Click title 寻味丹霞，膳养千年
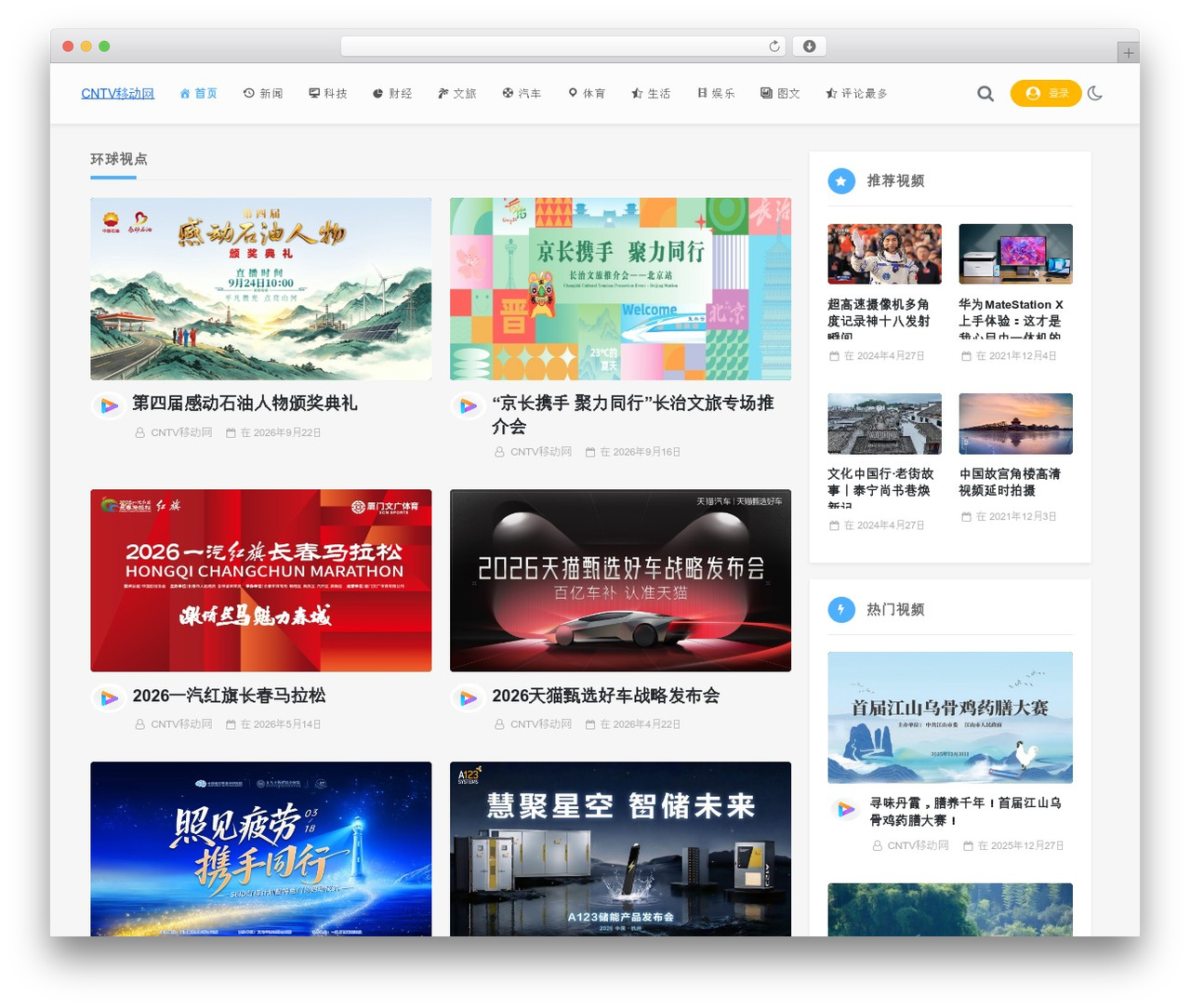 click(x=966, y=811)
